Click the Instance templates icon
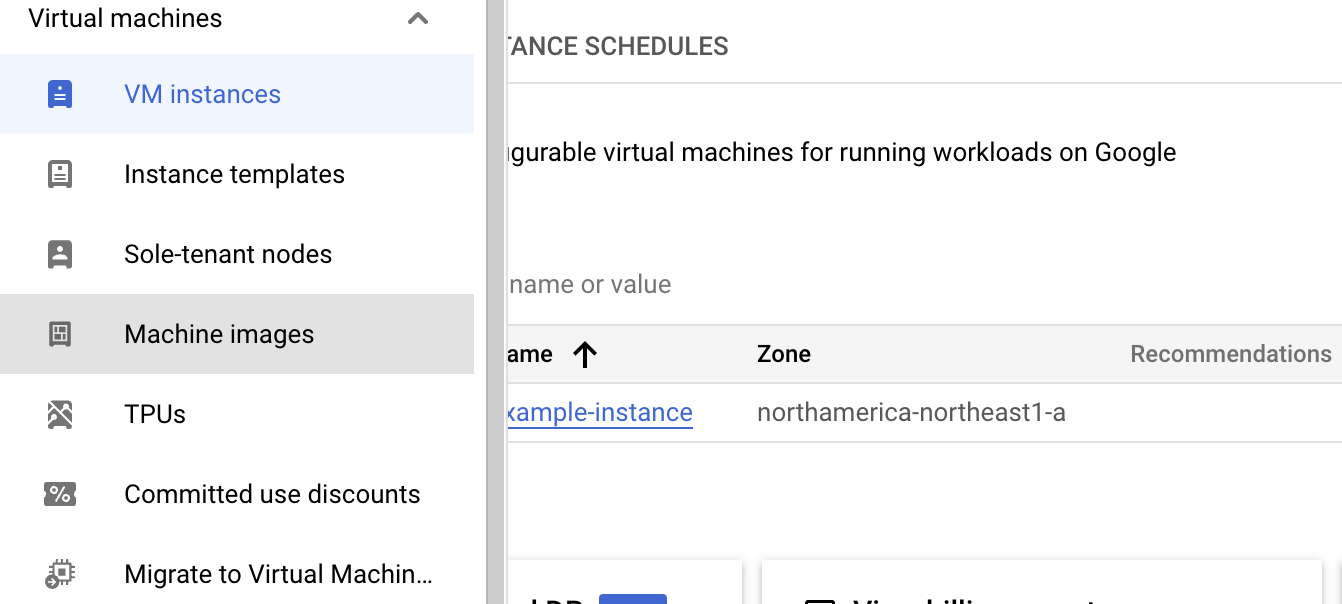Viewport: 1342px width, 604px height. coord(60,174)
